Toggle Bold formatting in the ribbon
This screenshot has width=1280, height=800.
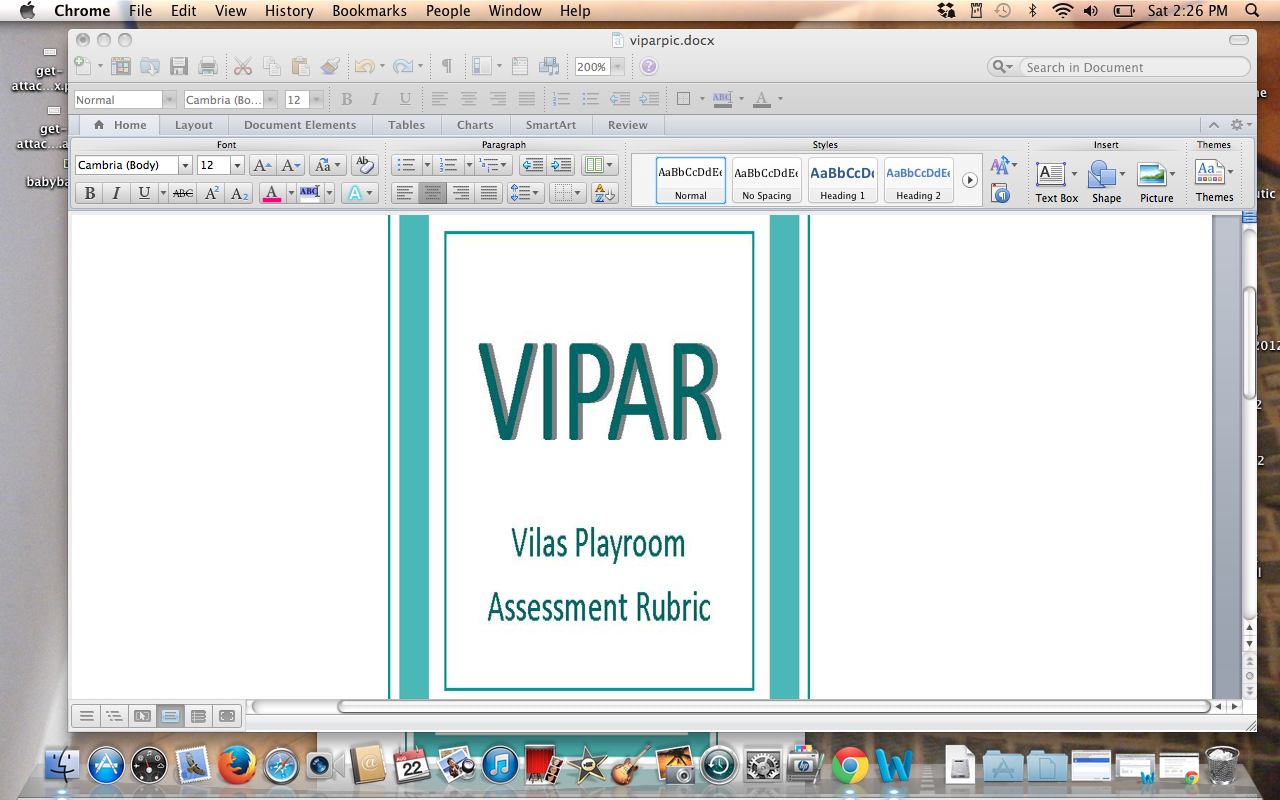tap(90, 193)
